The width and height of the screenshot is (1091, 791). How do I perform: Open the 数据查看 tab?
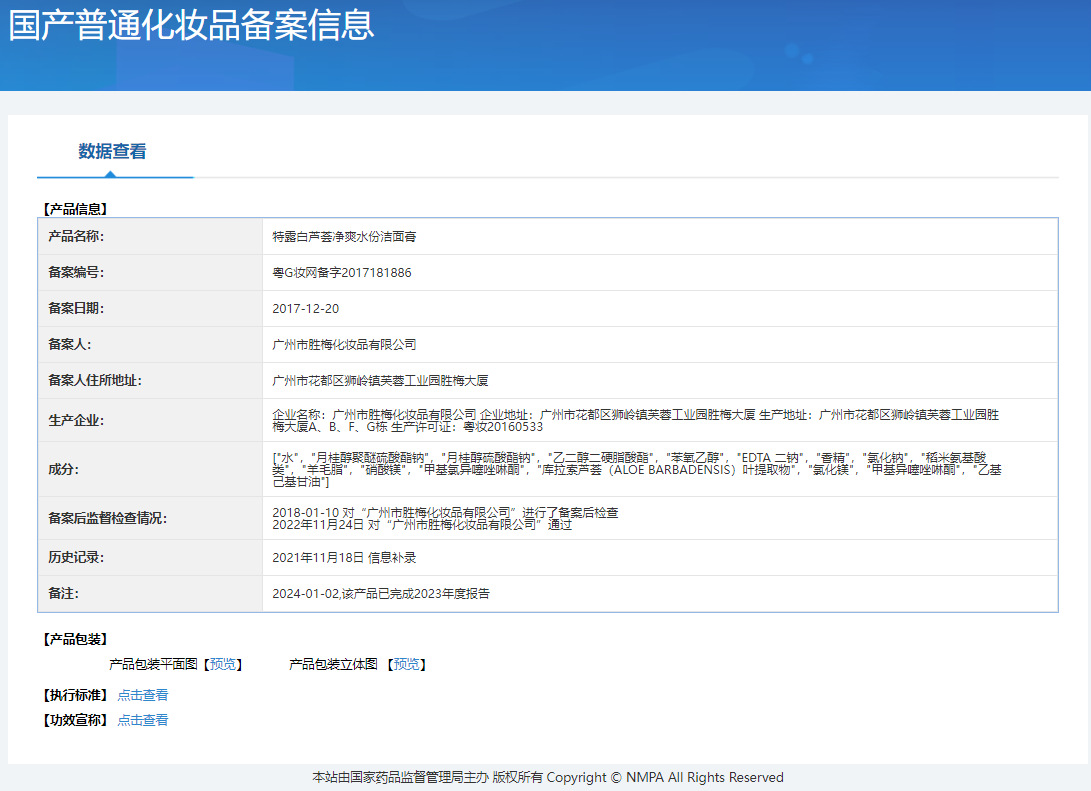coord(113,151)
